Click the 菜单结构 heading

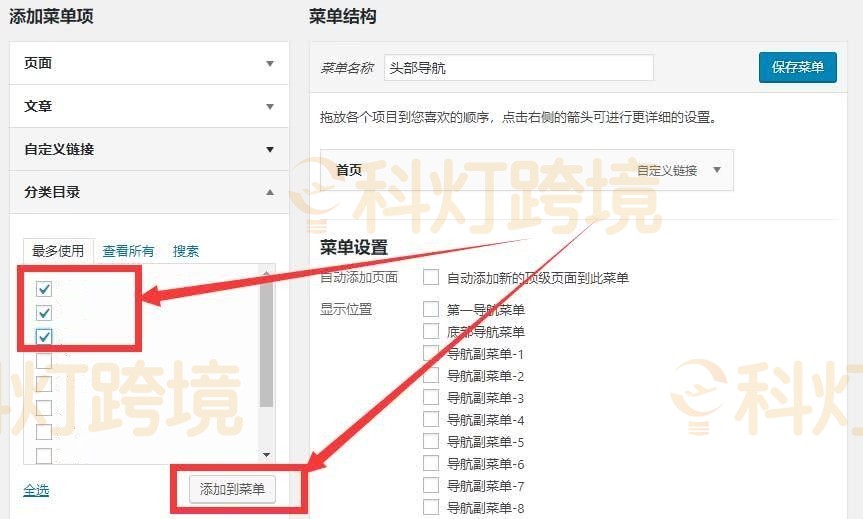342,16
